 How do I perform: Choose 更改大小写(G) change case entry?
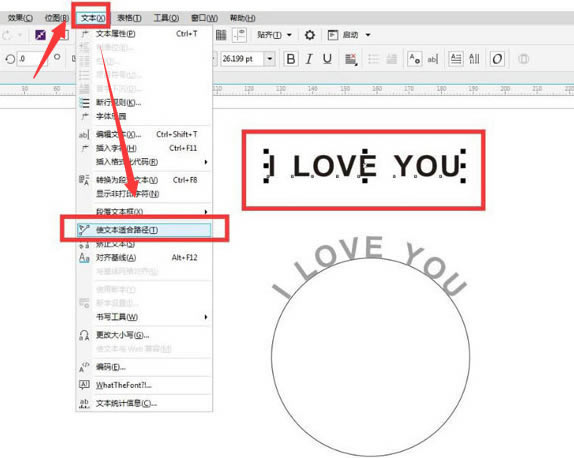tap(144, 335)
